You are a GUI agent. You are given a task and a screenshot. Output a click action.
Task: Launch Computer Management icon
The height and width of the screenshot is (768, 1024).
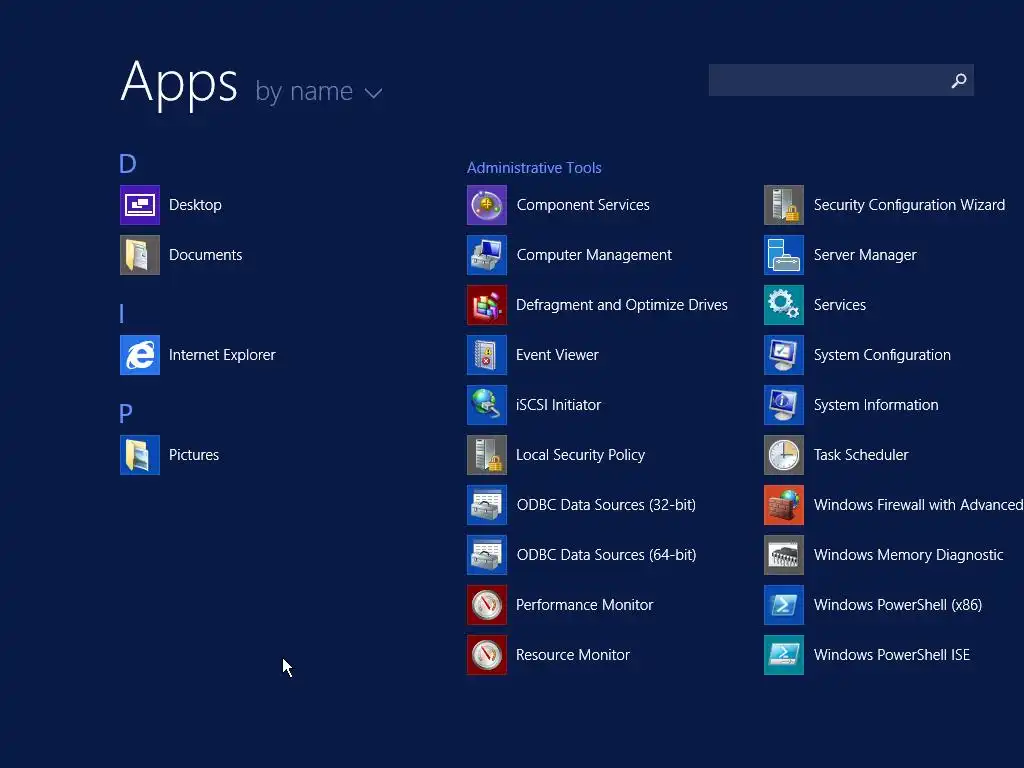(487, 255)
